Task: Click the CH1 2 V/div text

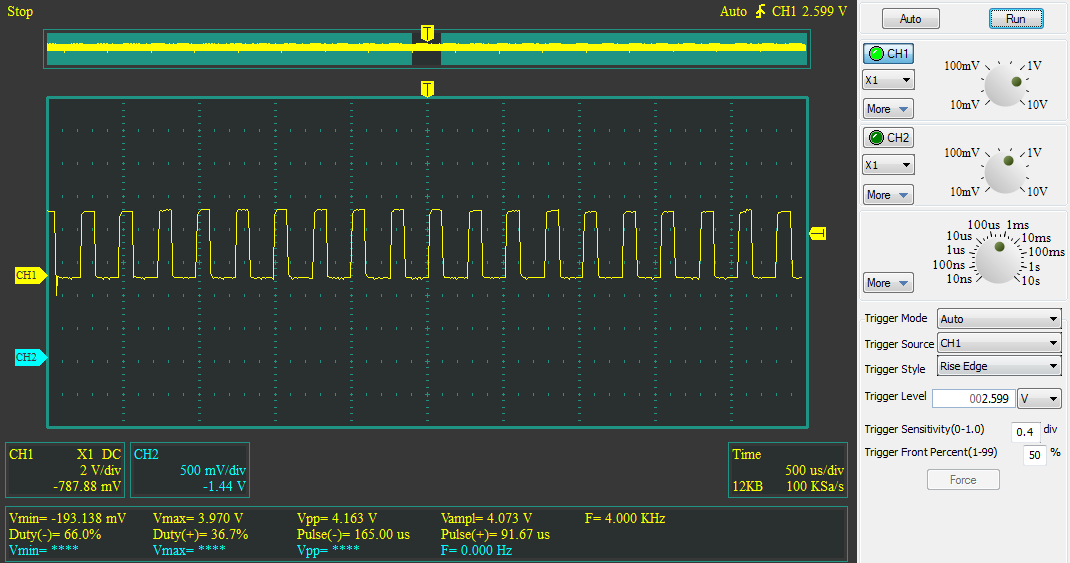Action: [100, 470]
